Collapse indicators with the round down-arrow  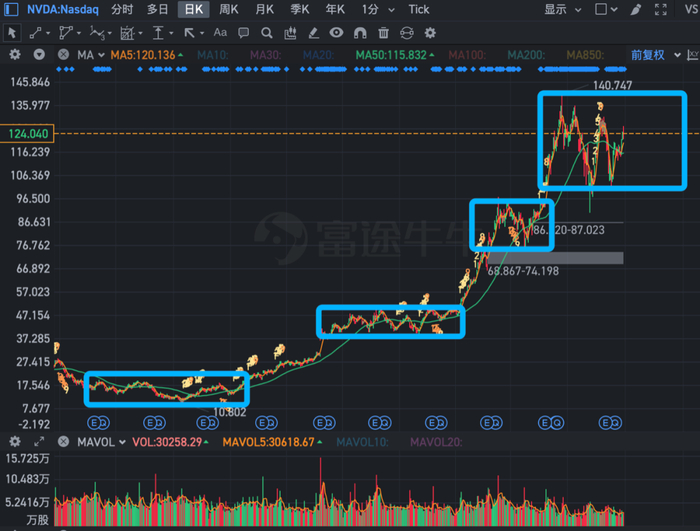click(39, 54)
